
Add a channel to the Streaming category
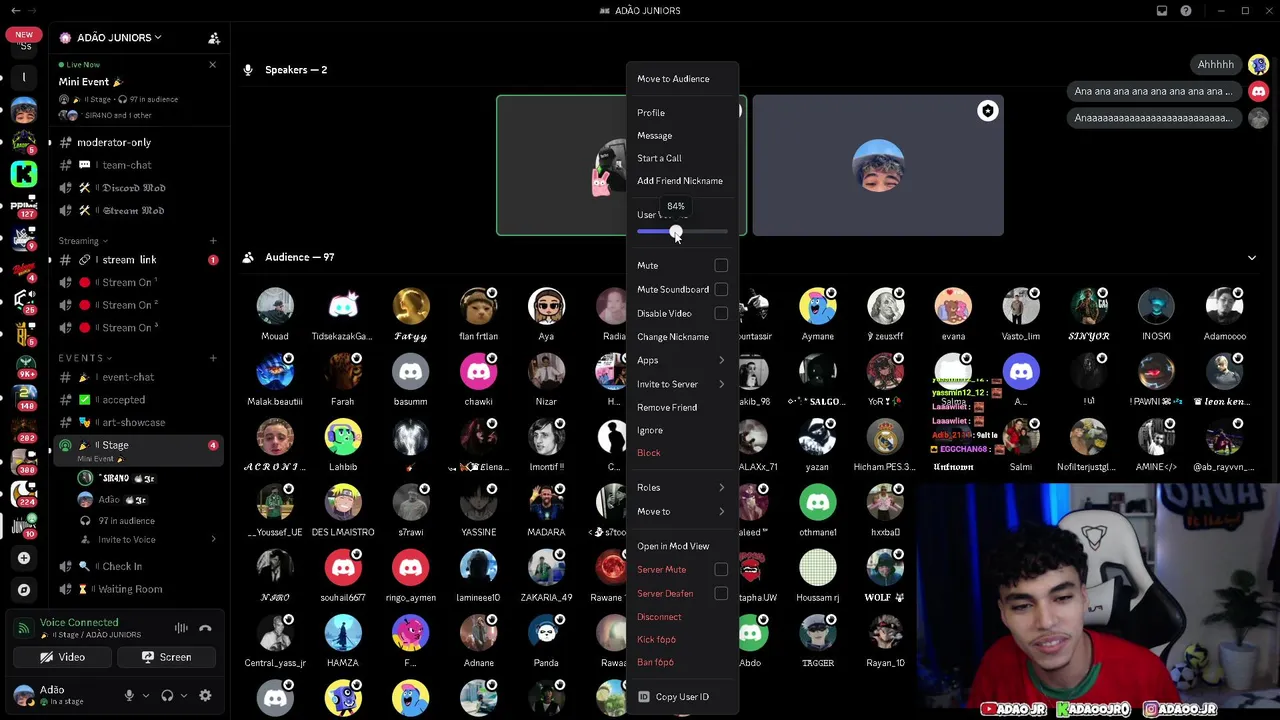point(213,241)
